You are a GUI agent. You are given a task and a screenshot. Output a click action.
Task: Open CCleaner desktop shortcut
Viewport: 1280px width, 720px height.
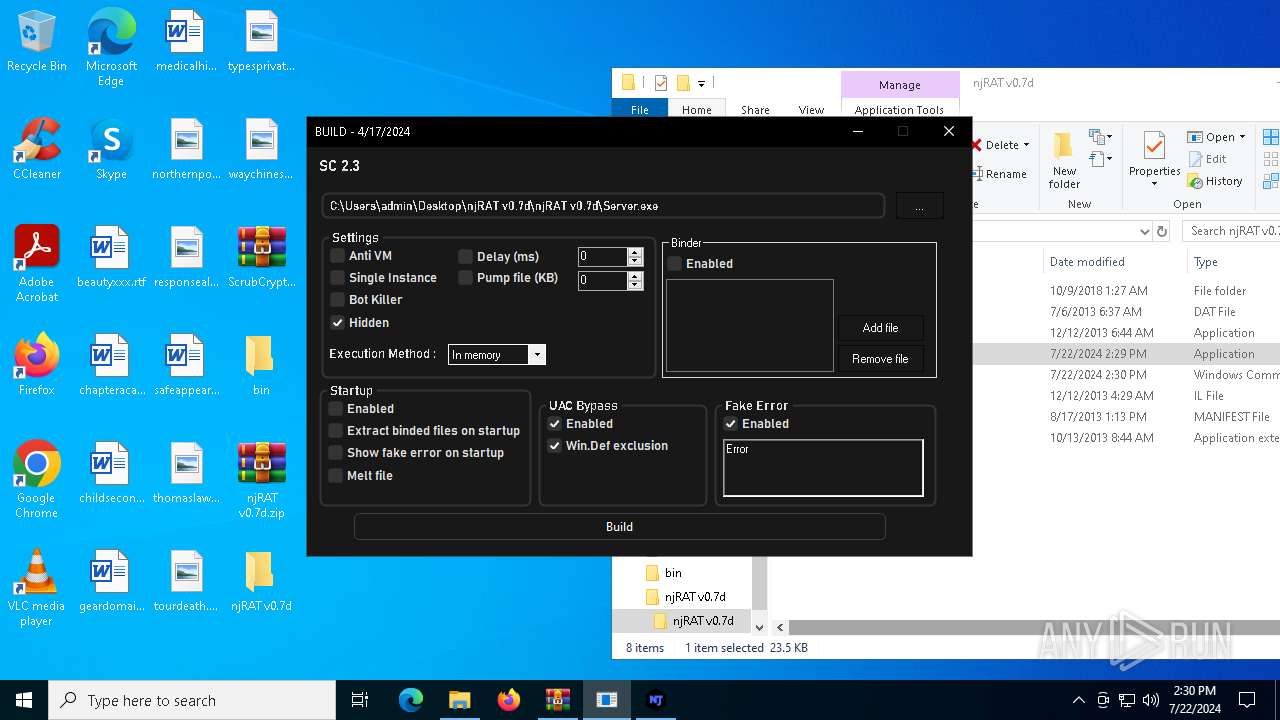tap(37, 150)
